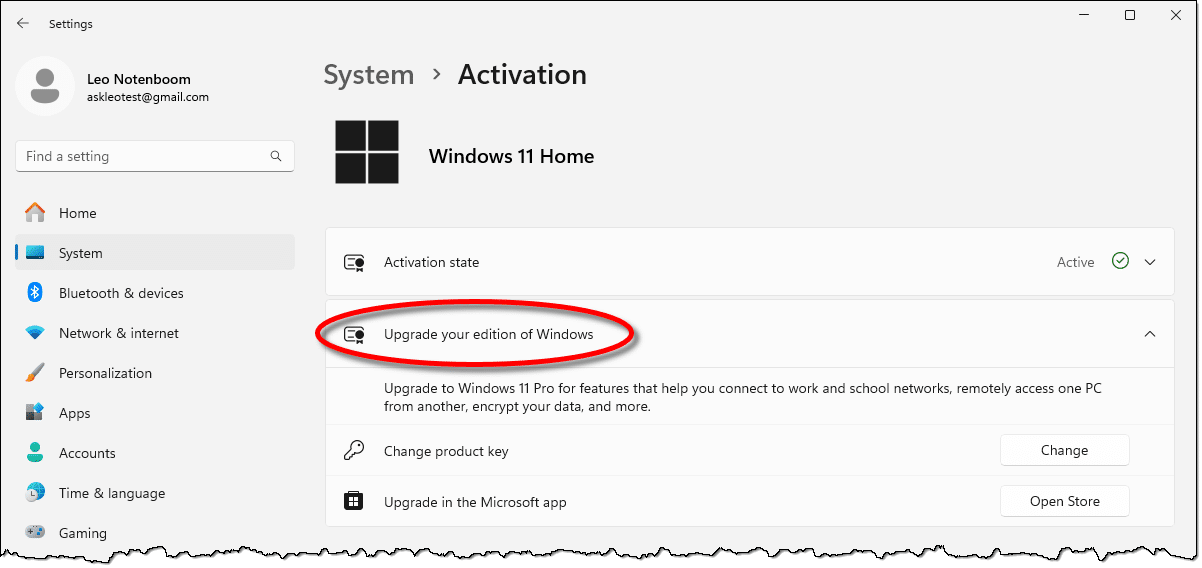Click the Open Store button

coord(1064,502)
